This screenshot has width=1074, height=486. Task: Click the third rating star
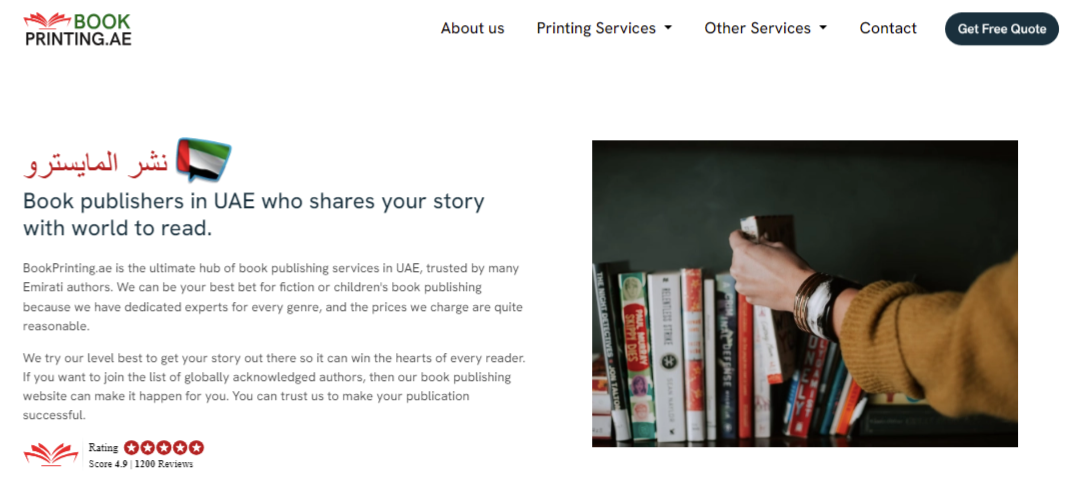pos(164,448)
